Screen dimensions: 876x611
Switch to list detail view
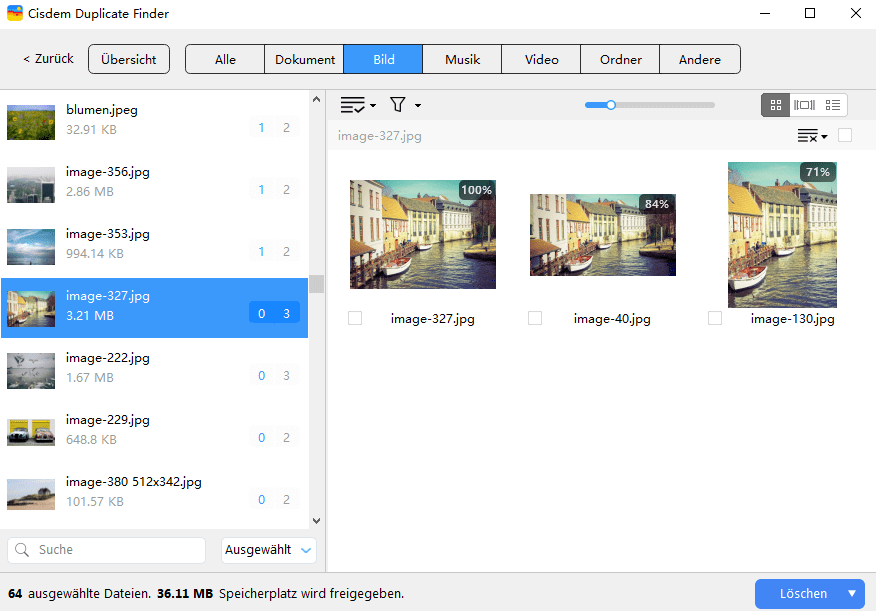(x=833, y=105)
